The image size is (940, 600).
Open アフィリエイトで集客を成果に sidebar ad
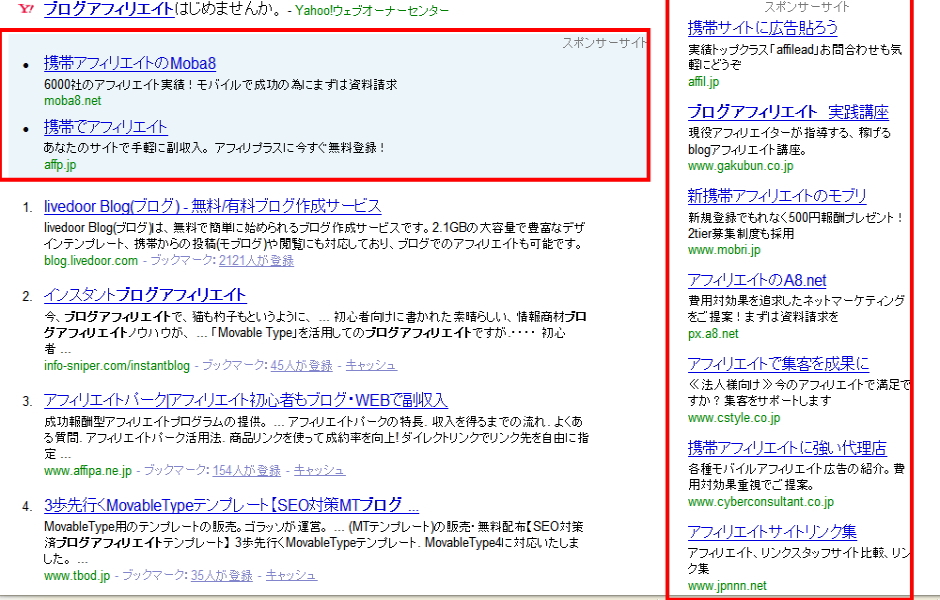point(778,364)
